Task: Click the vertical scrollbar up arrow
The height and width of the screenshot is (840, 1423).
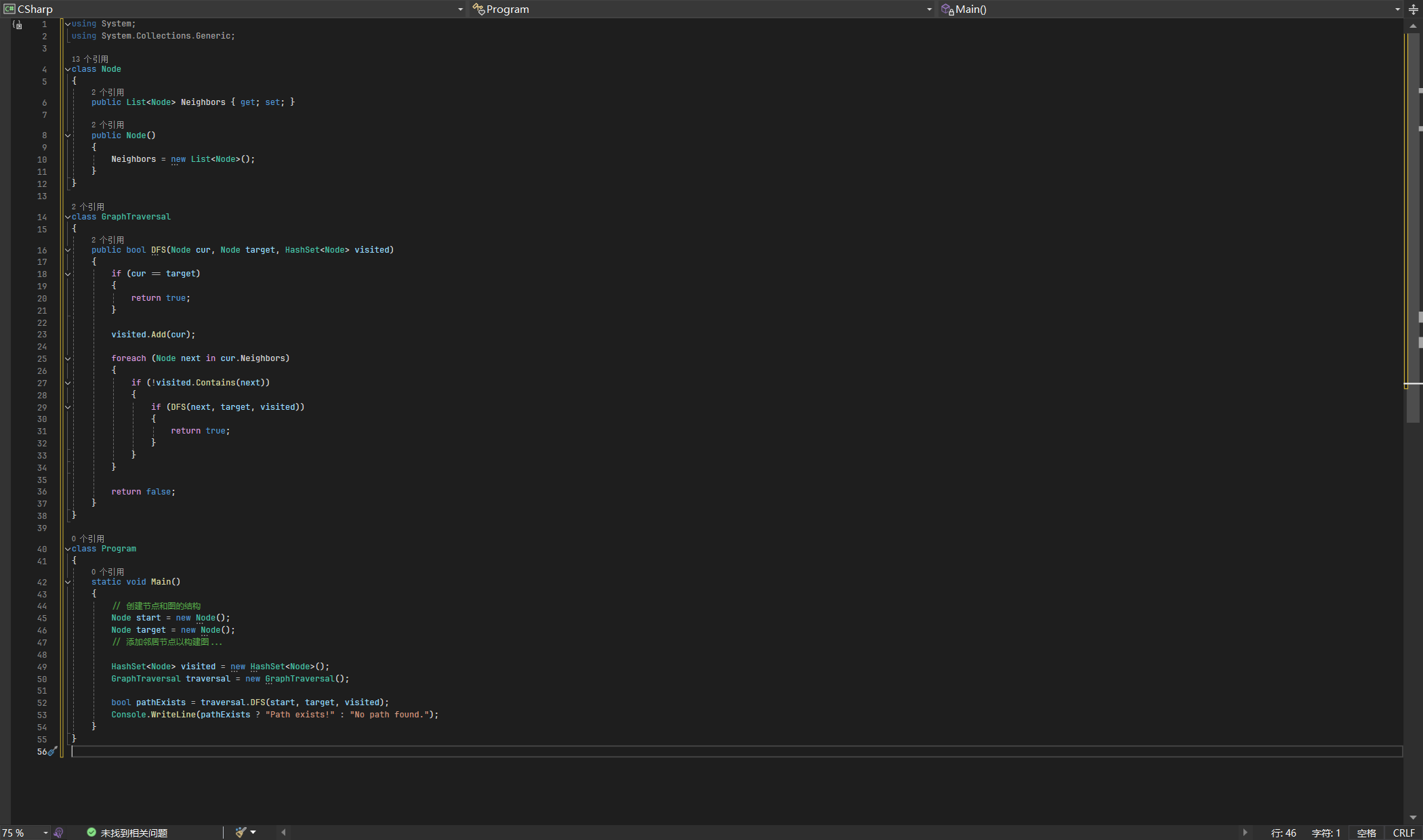Action: point(1413,26)
